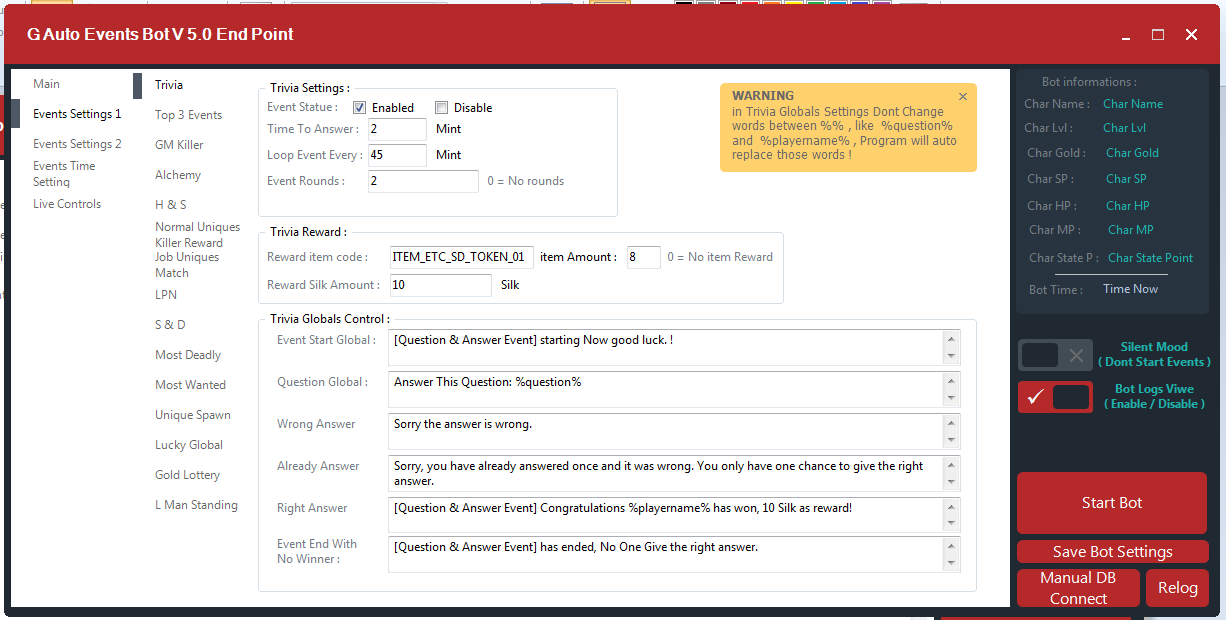
Task: Click the Char Gold value text
Action: click(1132, 153)
